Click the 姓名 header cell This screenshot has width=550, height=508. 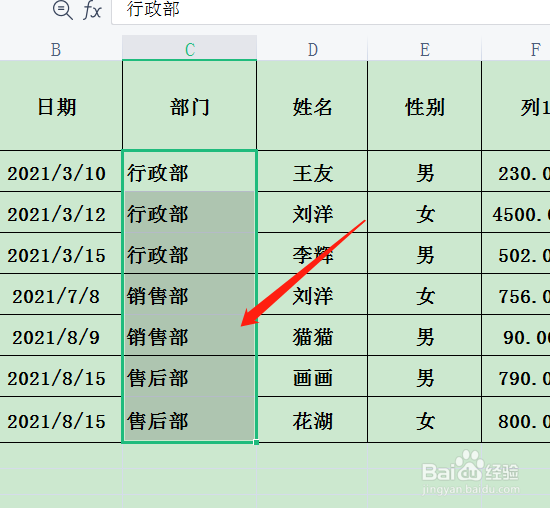point(312,106)
